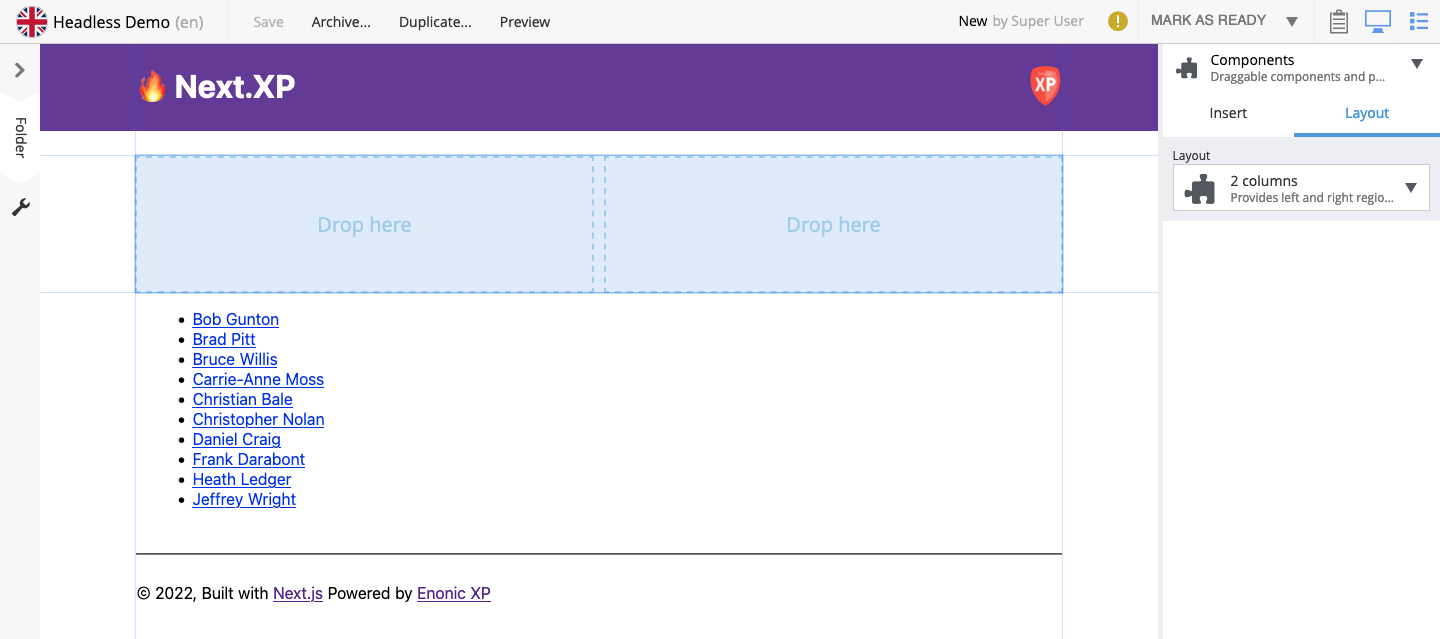Click the Components puzzle piece icon
This screenshot has width=1440, height=639.
(x=1187, y=68)
